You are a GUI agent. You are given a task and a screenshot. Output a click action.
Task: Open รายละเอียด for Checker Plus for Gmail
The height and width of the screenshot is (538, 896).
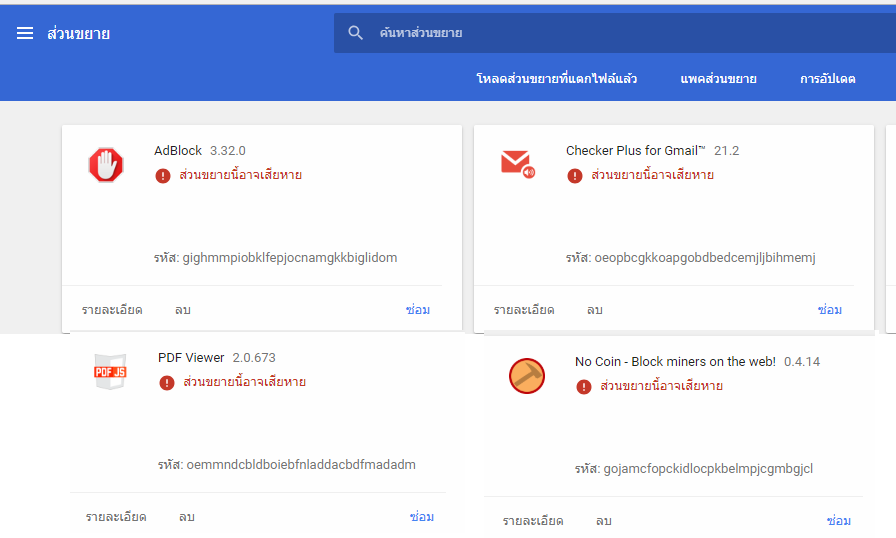[524, 310]
